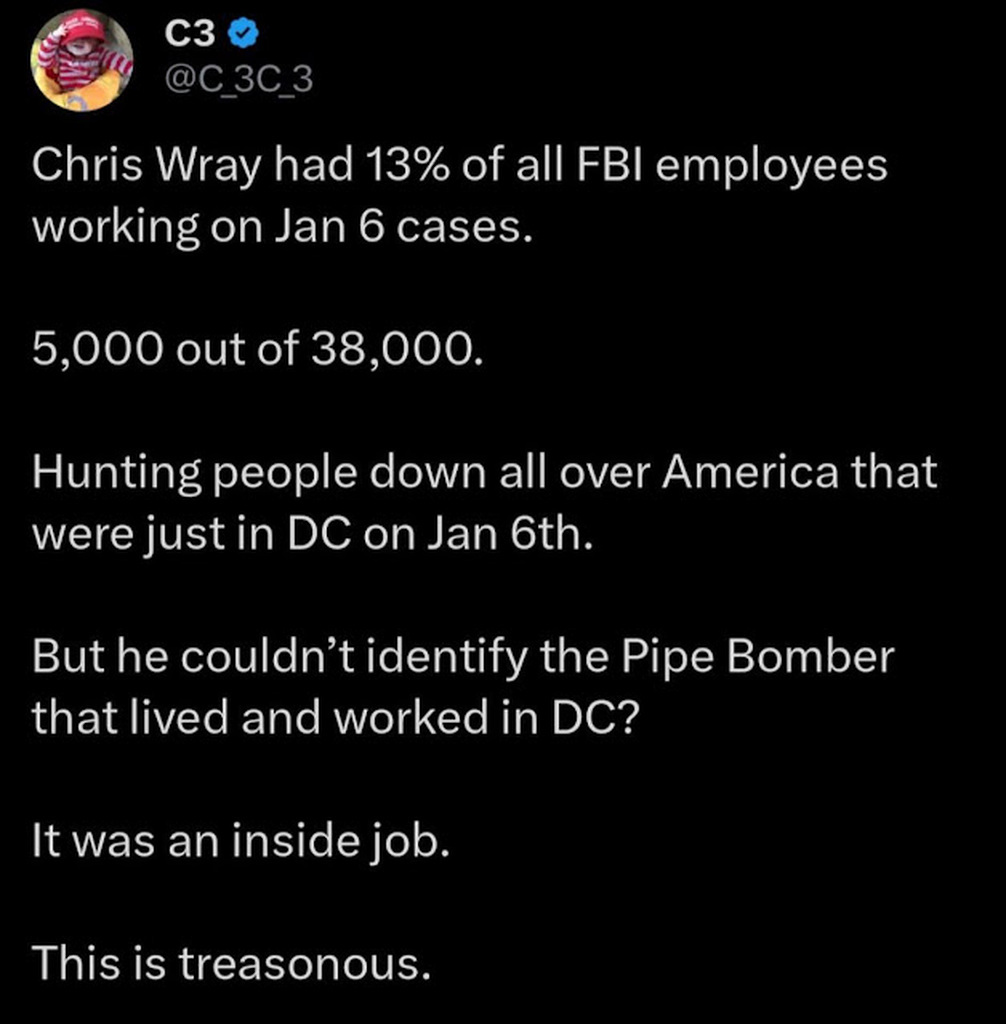Viewport: 1006px width, 1024px height.
Task: Click the text "But he couldn't identify"
Action: coord(285,656)
